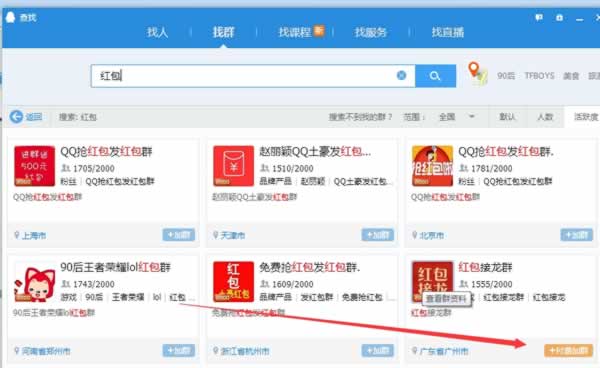The image size is (600, 368).
Task: Click the QQ penguin logo icon
Action: point(10,17)
